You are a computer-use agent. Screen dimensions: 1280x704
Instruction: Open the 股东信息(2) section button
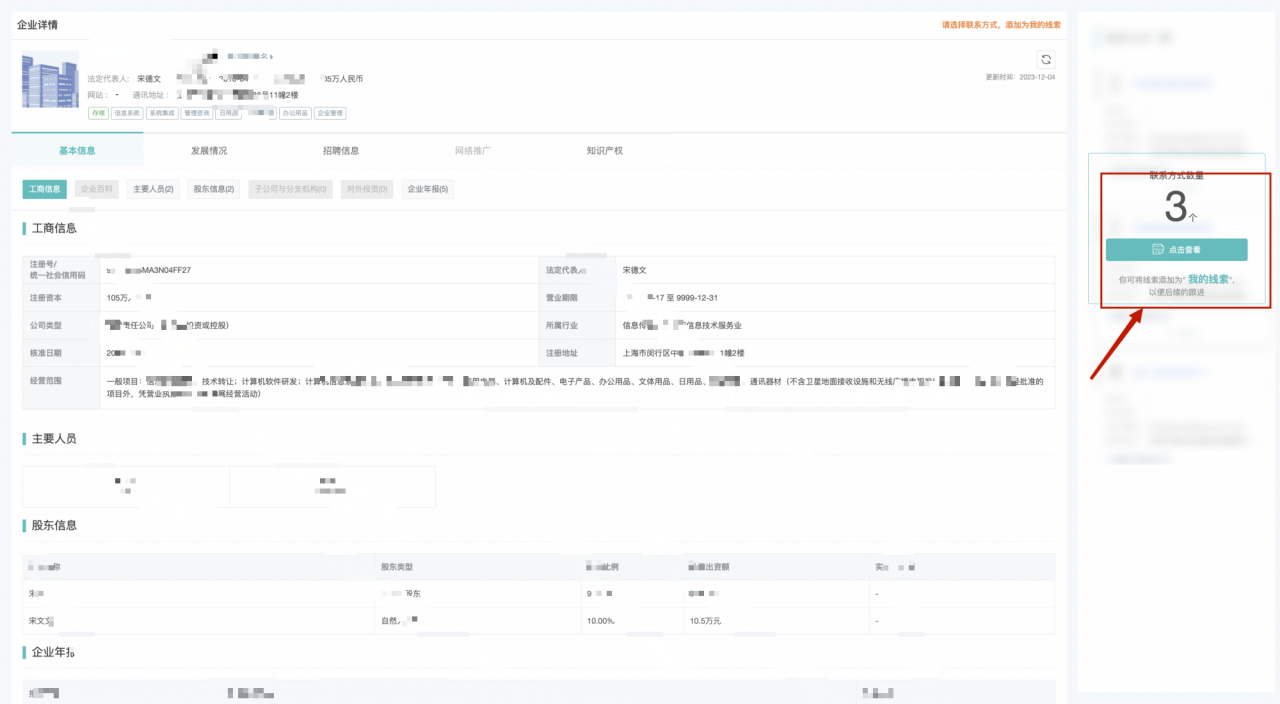214,189
